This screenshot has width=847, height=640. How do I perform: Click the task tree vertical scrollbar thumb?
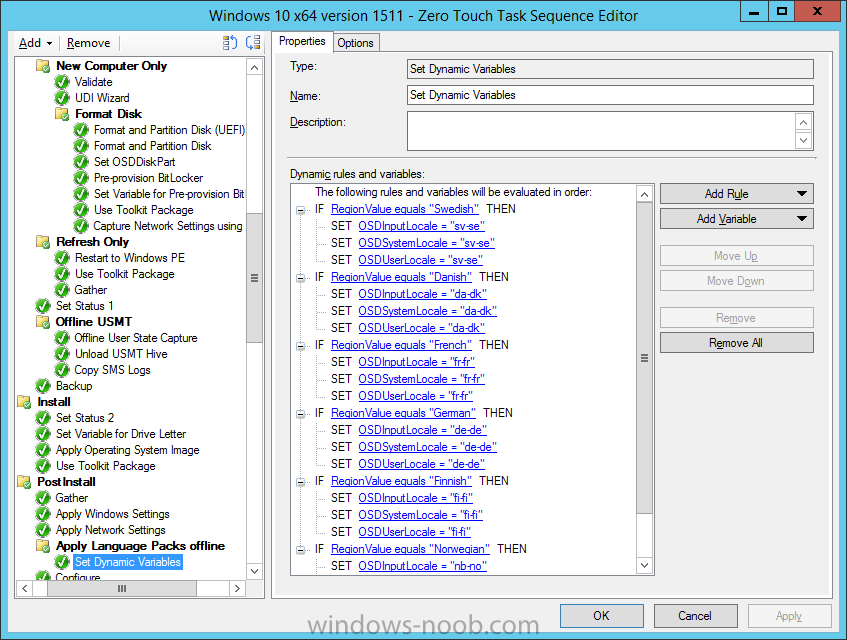coord(254,278)
